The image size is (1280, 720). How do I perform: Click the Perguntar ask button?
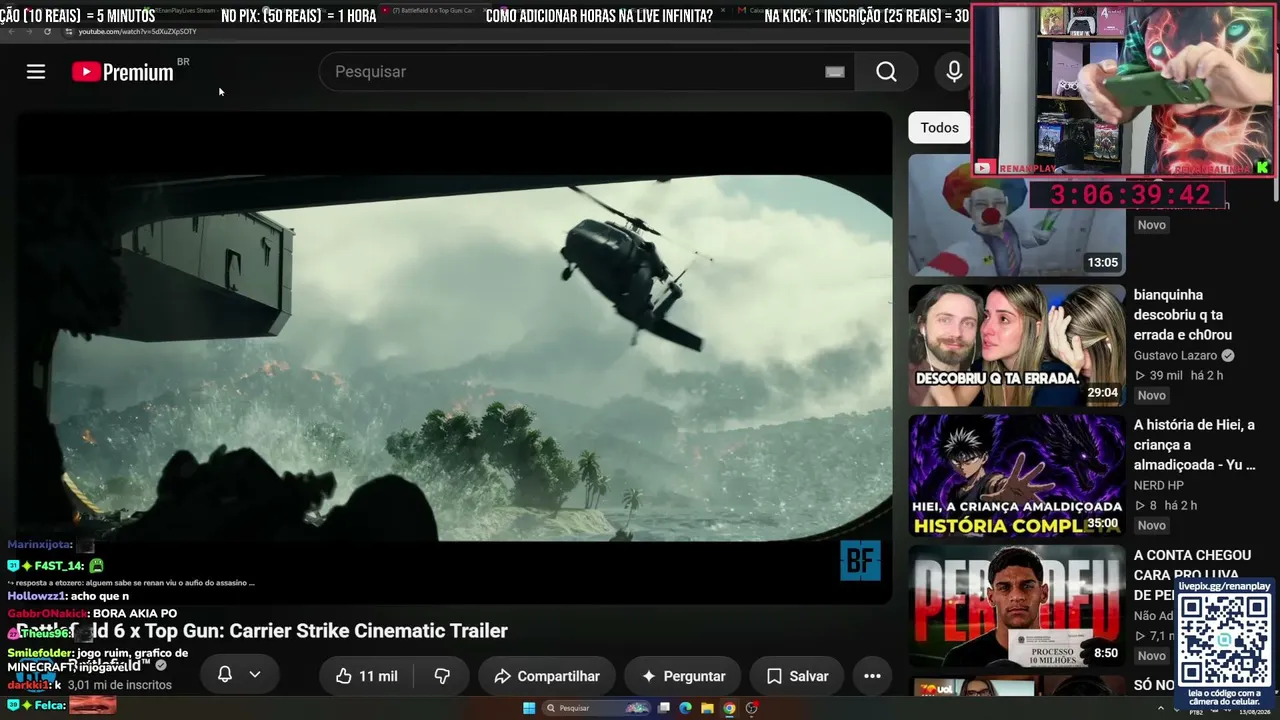[683, 676]
